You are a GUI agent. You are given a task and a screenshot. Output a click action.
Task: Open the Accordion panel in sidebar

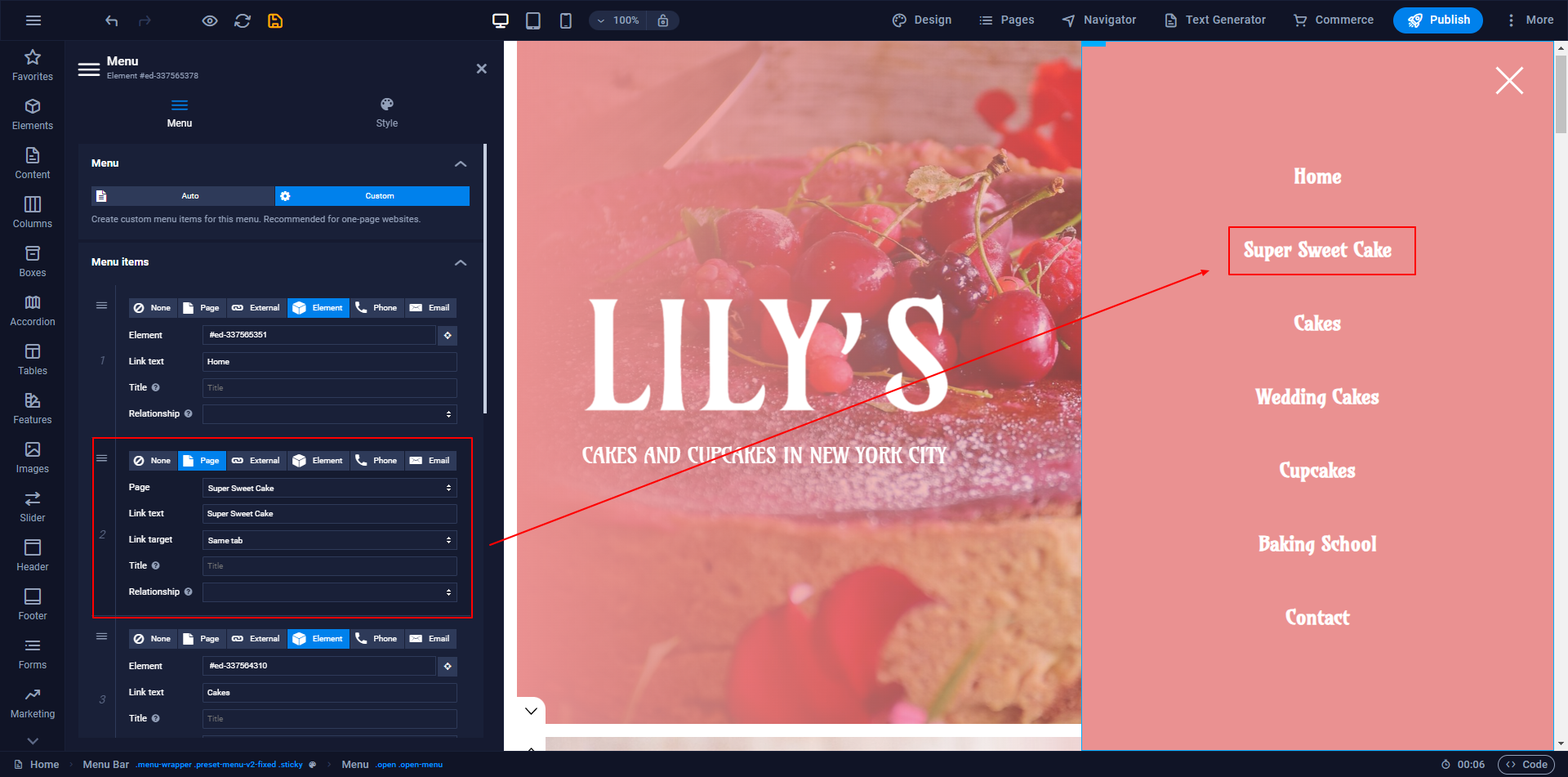click(33, 310)
